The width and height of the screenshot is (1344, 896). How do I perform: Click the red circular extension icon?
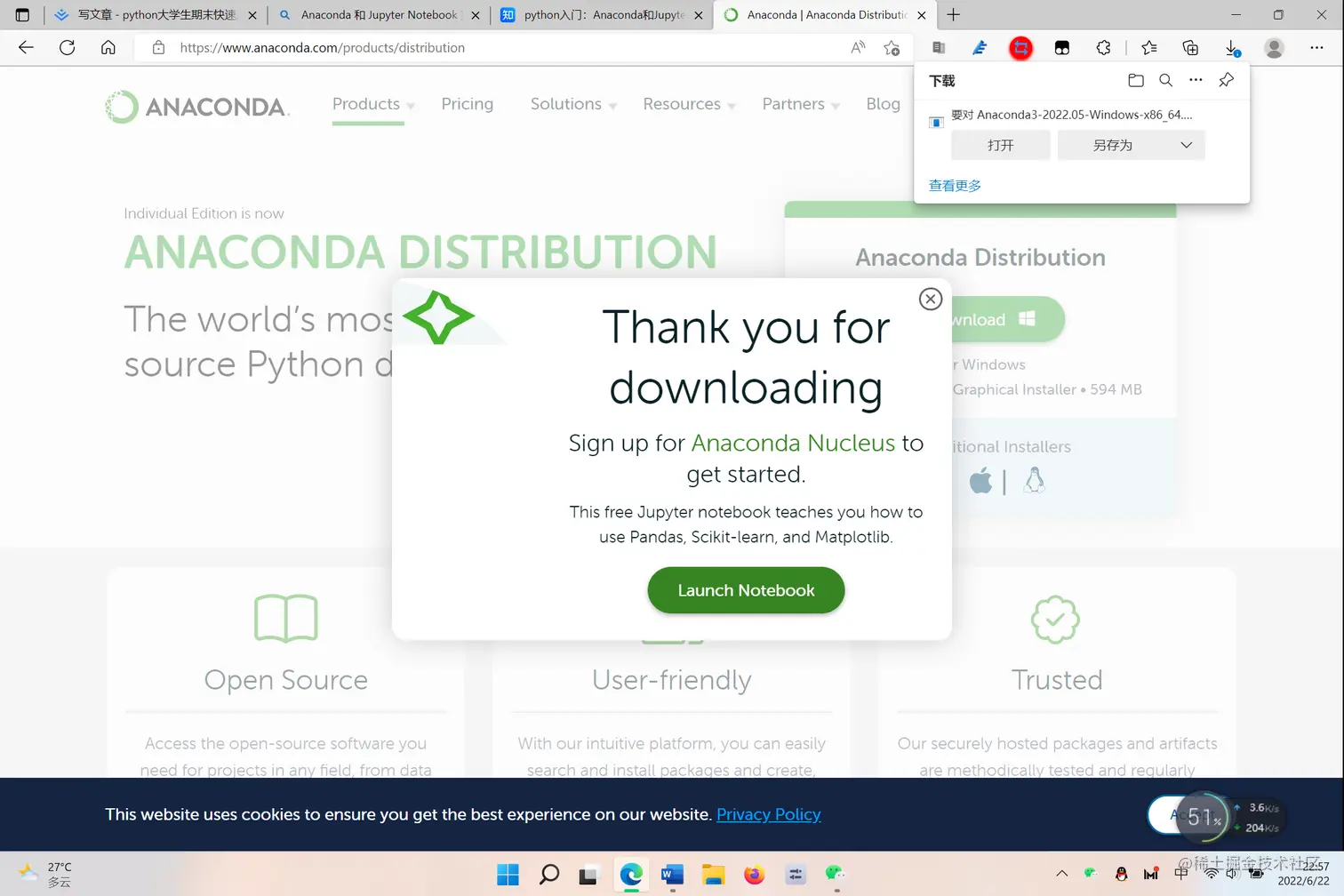point(1020,48)
